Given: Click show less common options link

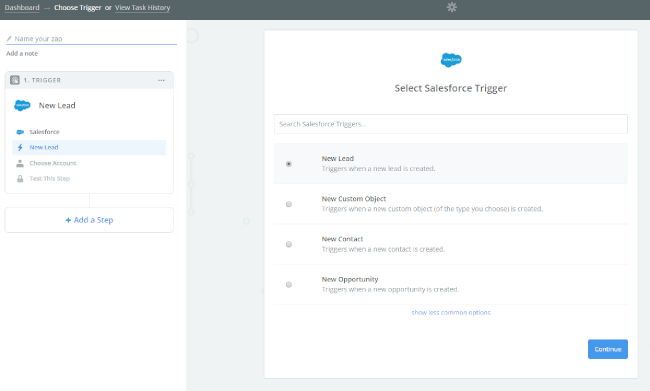Looking at the screenshot, I should pyautogui.click(x=451, y=313).
